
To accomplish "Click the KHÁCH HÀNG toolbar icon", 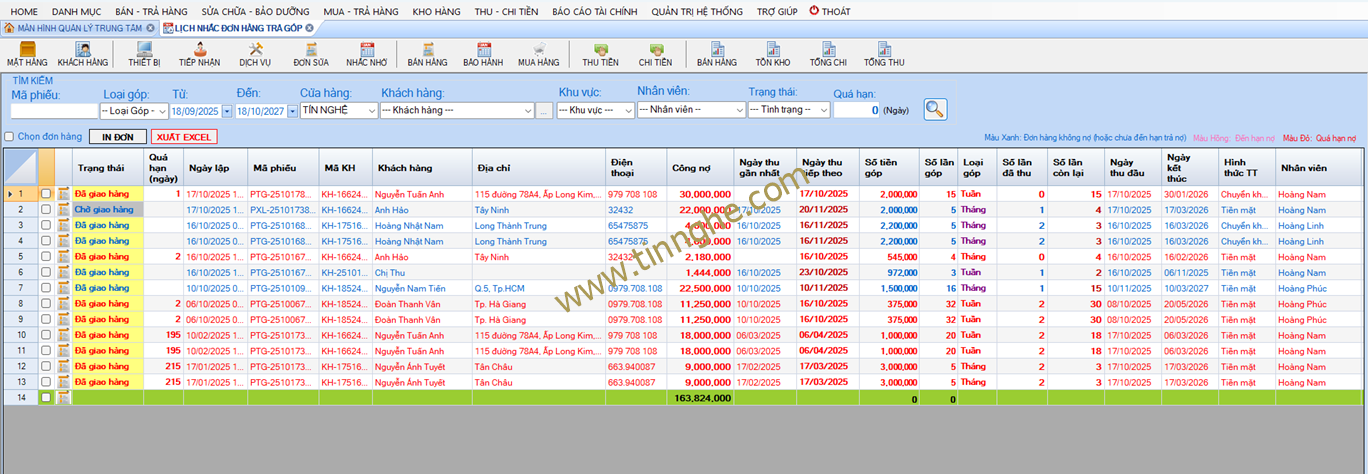I will point(82,53).
